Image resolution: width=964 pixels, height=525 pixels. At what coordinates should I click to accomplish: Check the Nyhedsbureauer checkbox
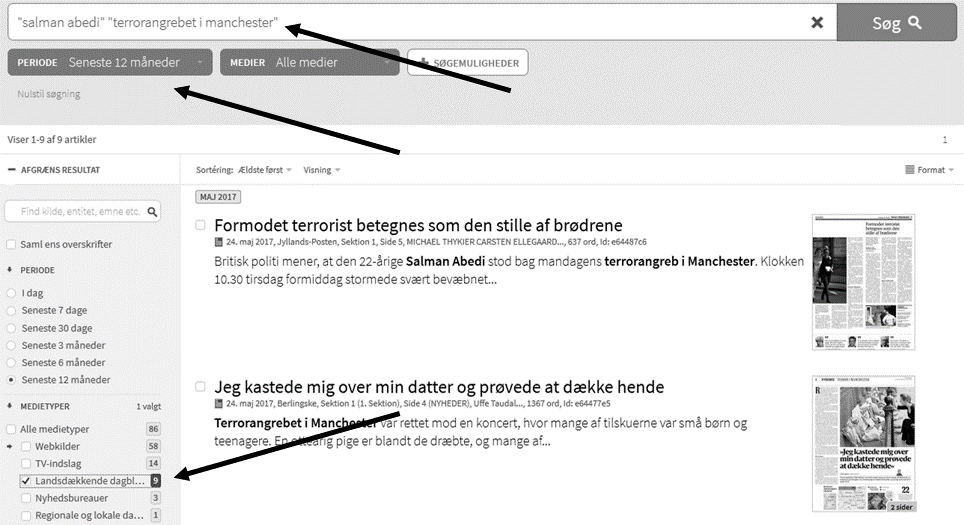[x=26, y=498]
